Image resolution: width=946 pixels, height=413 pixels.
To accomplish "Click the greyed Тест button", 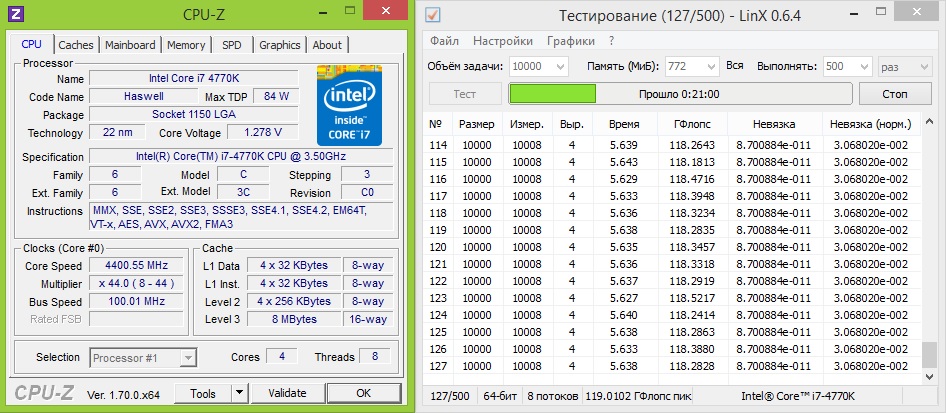I will [465, 94].
